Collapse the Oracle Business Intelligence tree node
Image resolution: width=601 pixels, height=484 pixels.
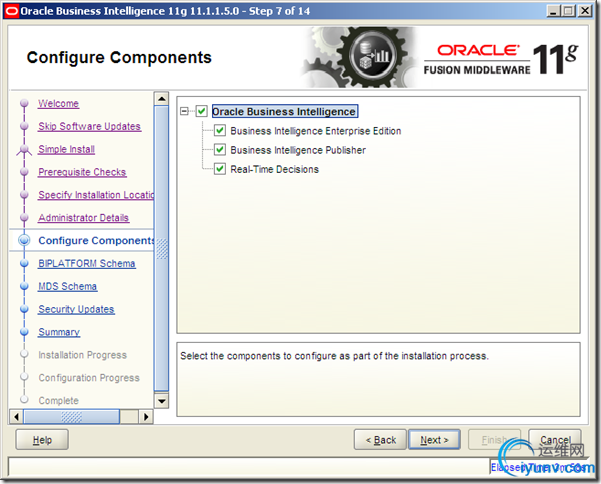[184, 111]
